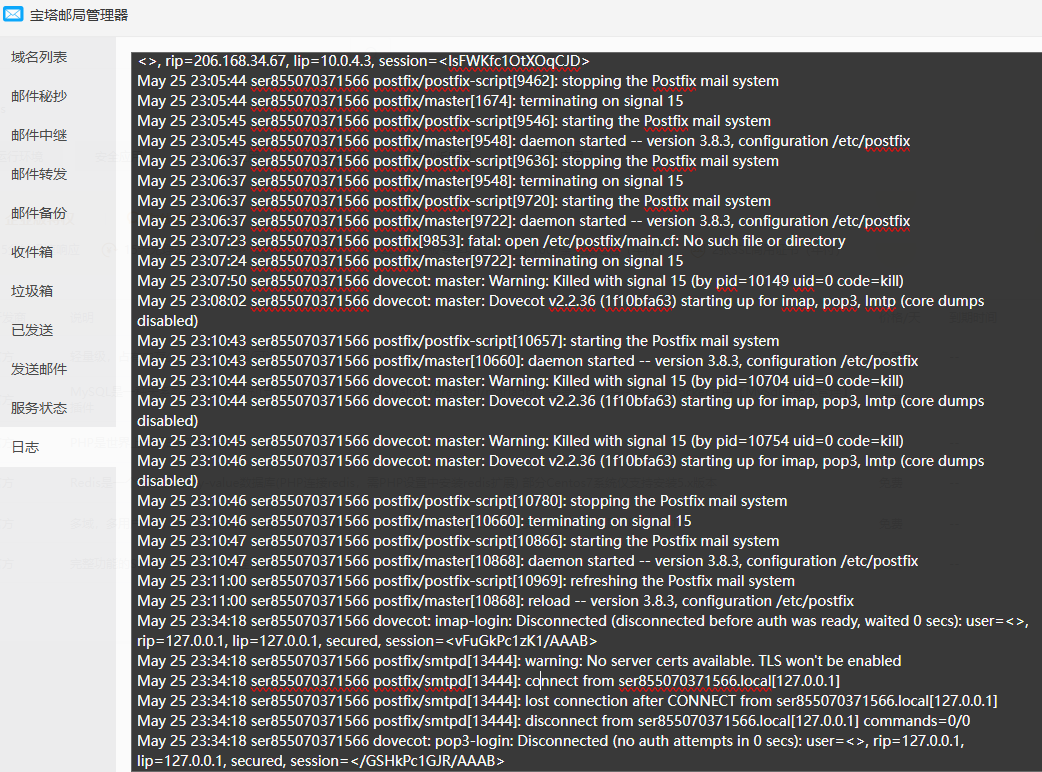1042x772 pixels.
Task: Switch to the 邮件转发 tab
Action: tap(39, 174)
